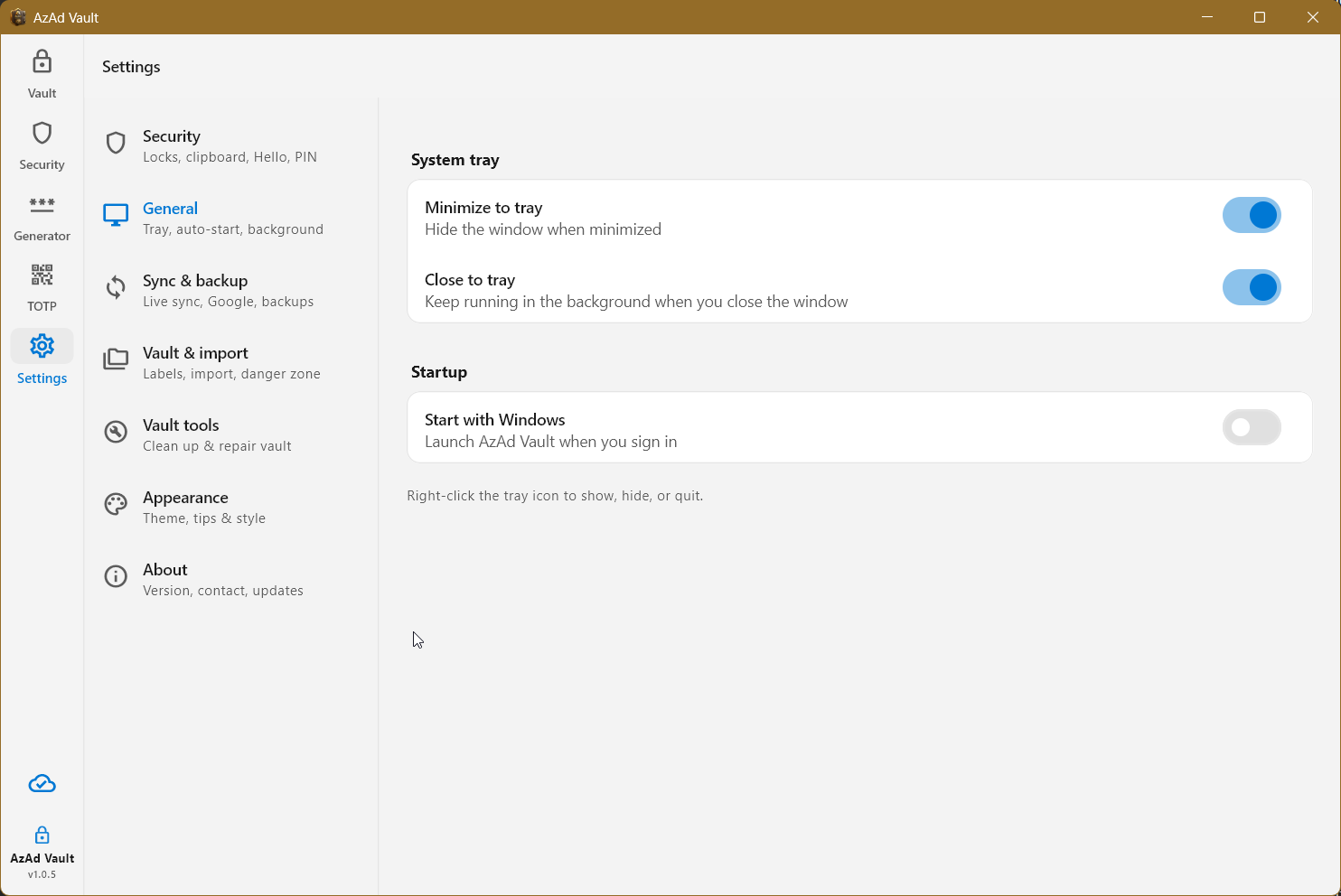
Task: Enable Start with Windows toggle
Action: [x=1252, y=427]
